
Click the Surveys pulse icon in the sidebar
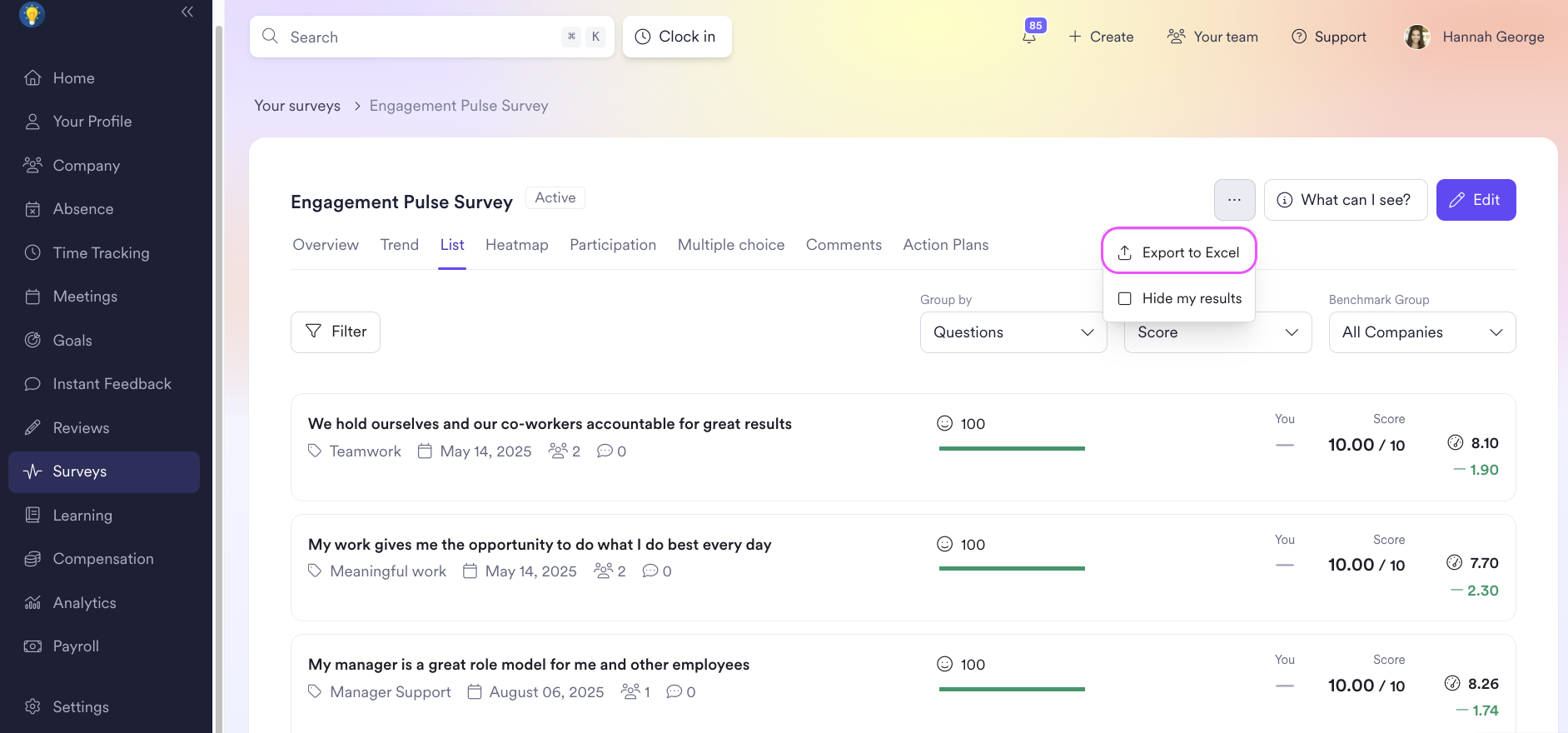(32, 471)
